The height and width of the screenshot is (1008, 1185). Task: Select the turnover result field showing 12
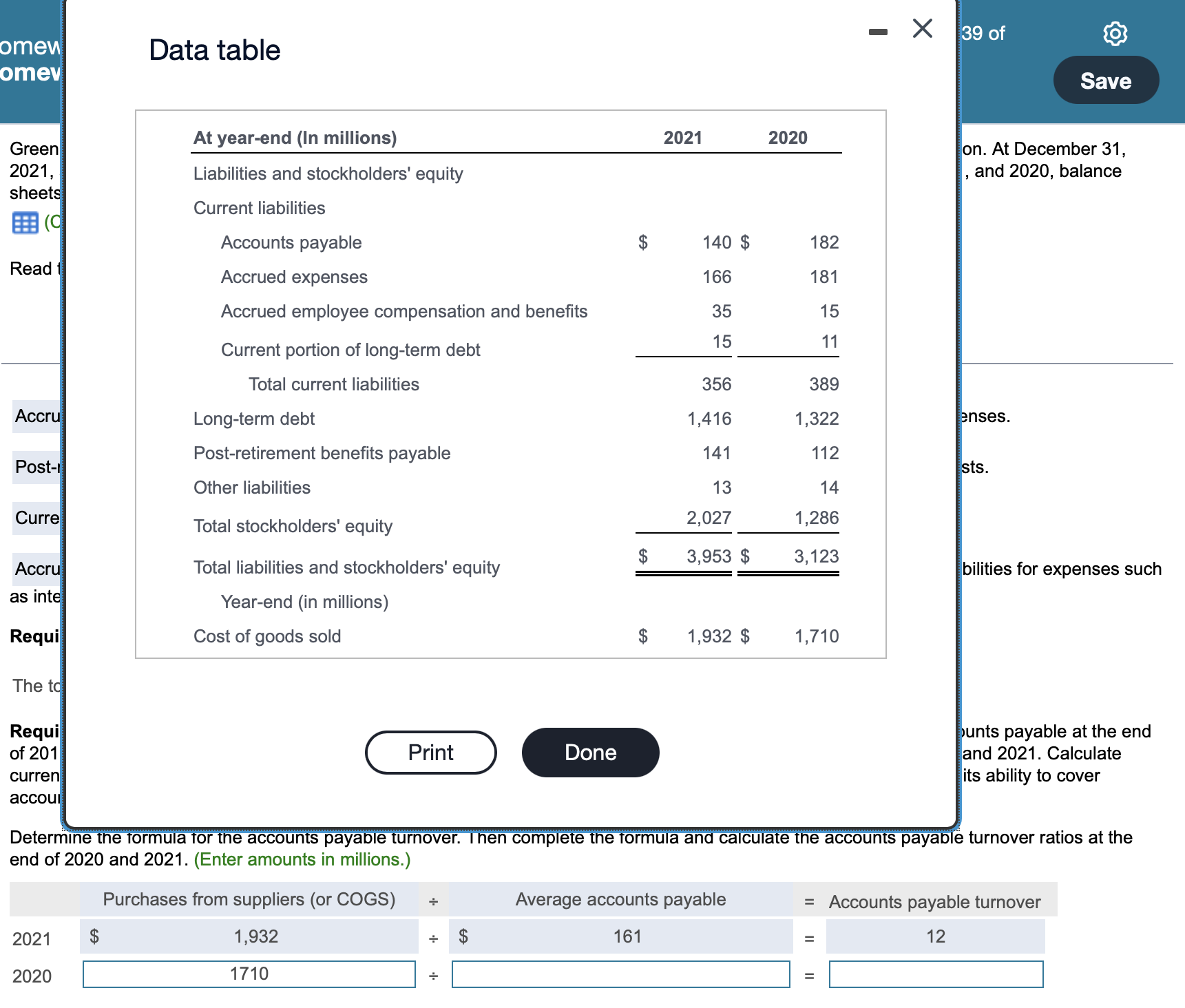(936, 936)
